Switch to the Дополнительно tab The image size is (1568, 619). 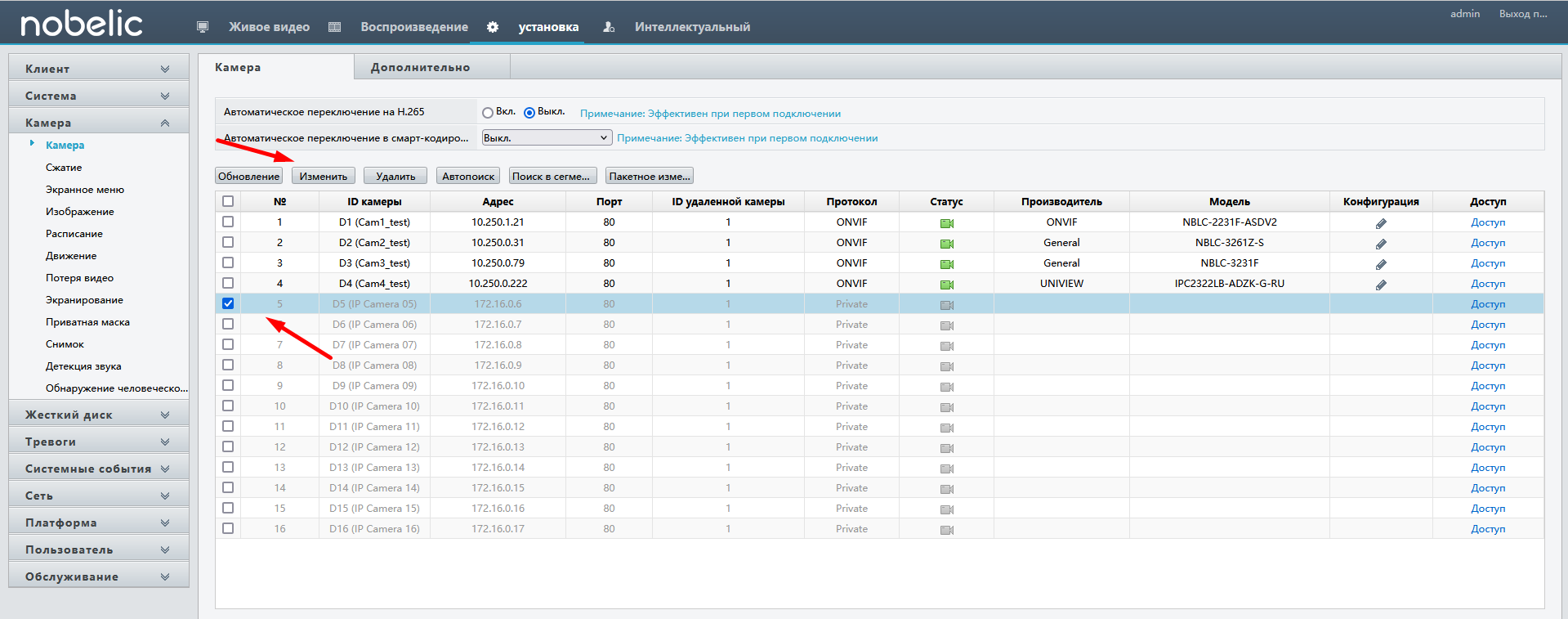[421, 67]
